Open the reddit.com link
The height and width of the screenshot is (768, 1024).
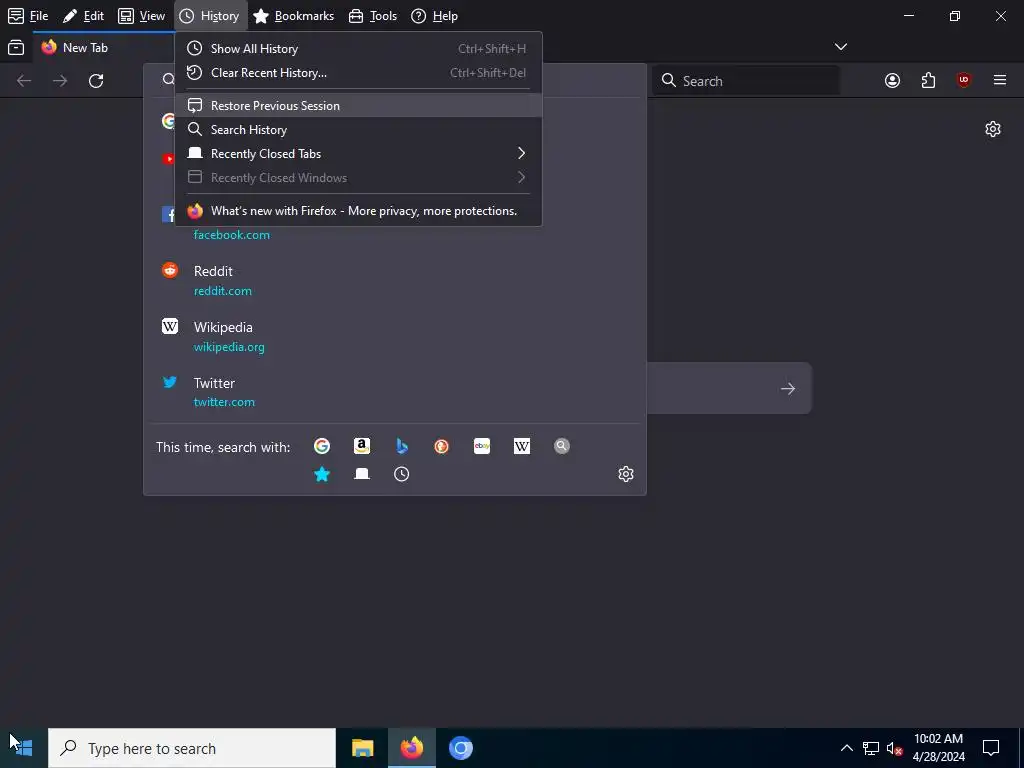223,291
